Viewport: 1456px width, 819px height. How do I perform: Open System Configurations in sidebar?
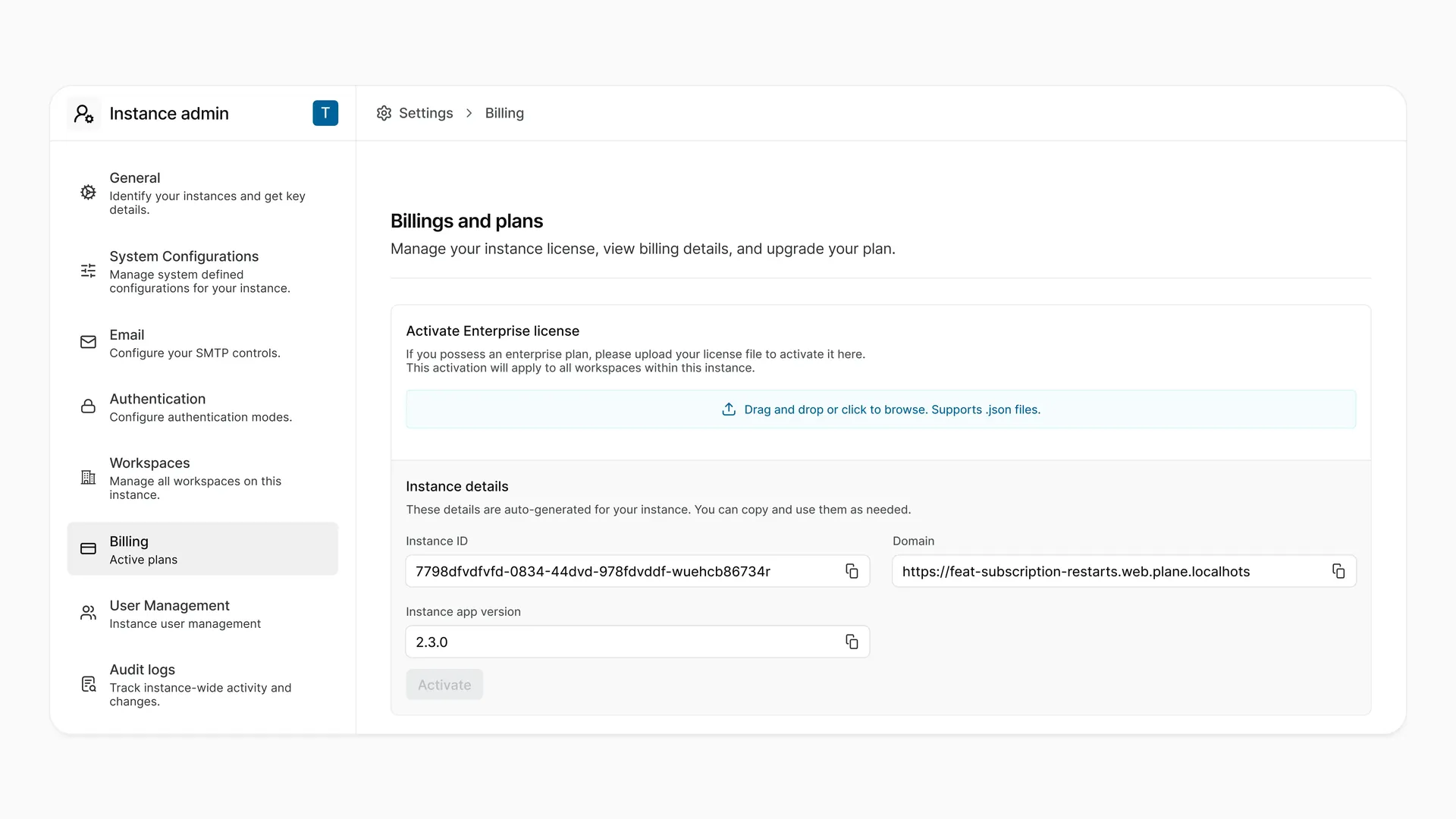click(x=202, y=271)
